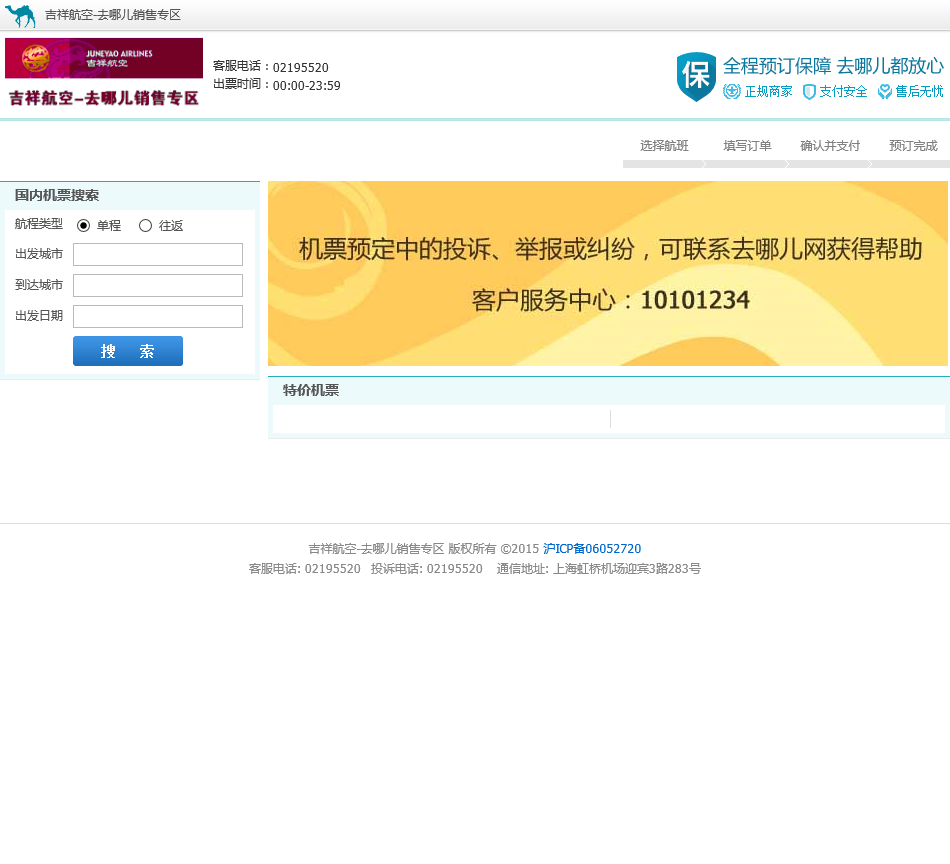Click the Qunar camel logo icon
This screenshot has height=864, width=950.
coord(20,15)
